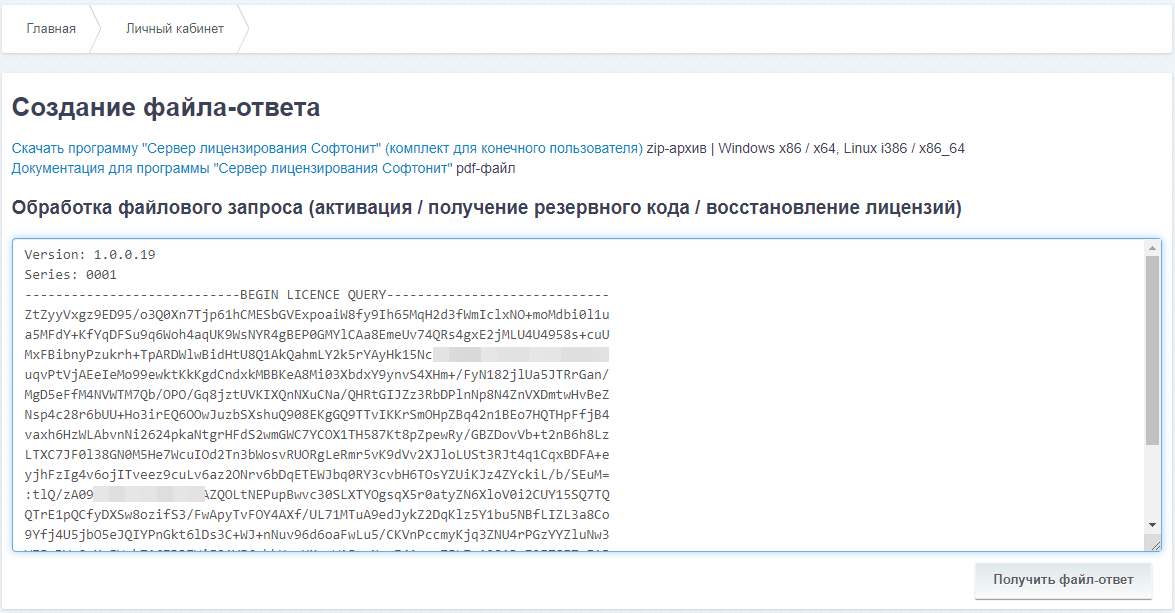
Task: Click the "Series: 0001" line
Action: click(x=69, y=273)
